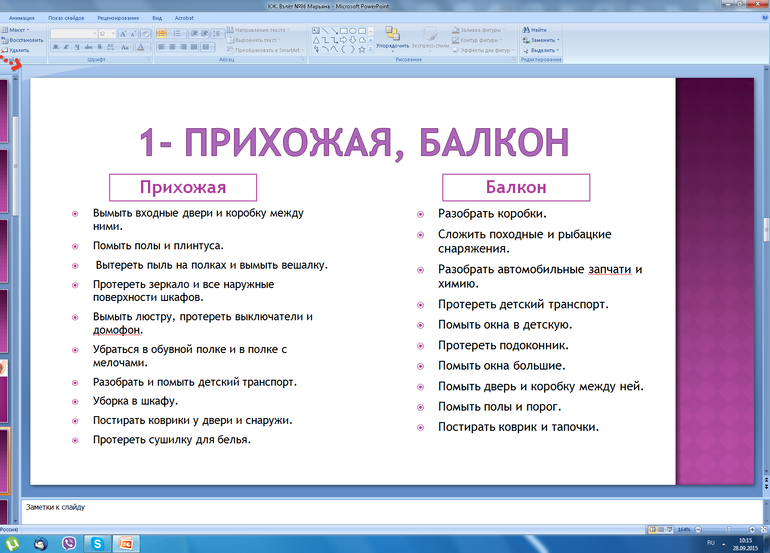Open Skype from the taskbar
Viewport: 770px width, 553px height.
(98, 543)
